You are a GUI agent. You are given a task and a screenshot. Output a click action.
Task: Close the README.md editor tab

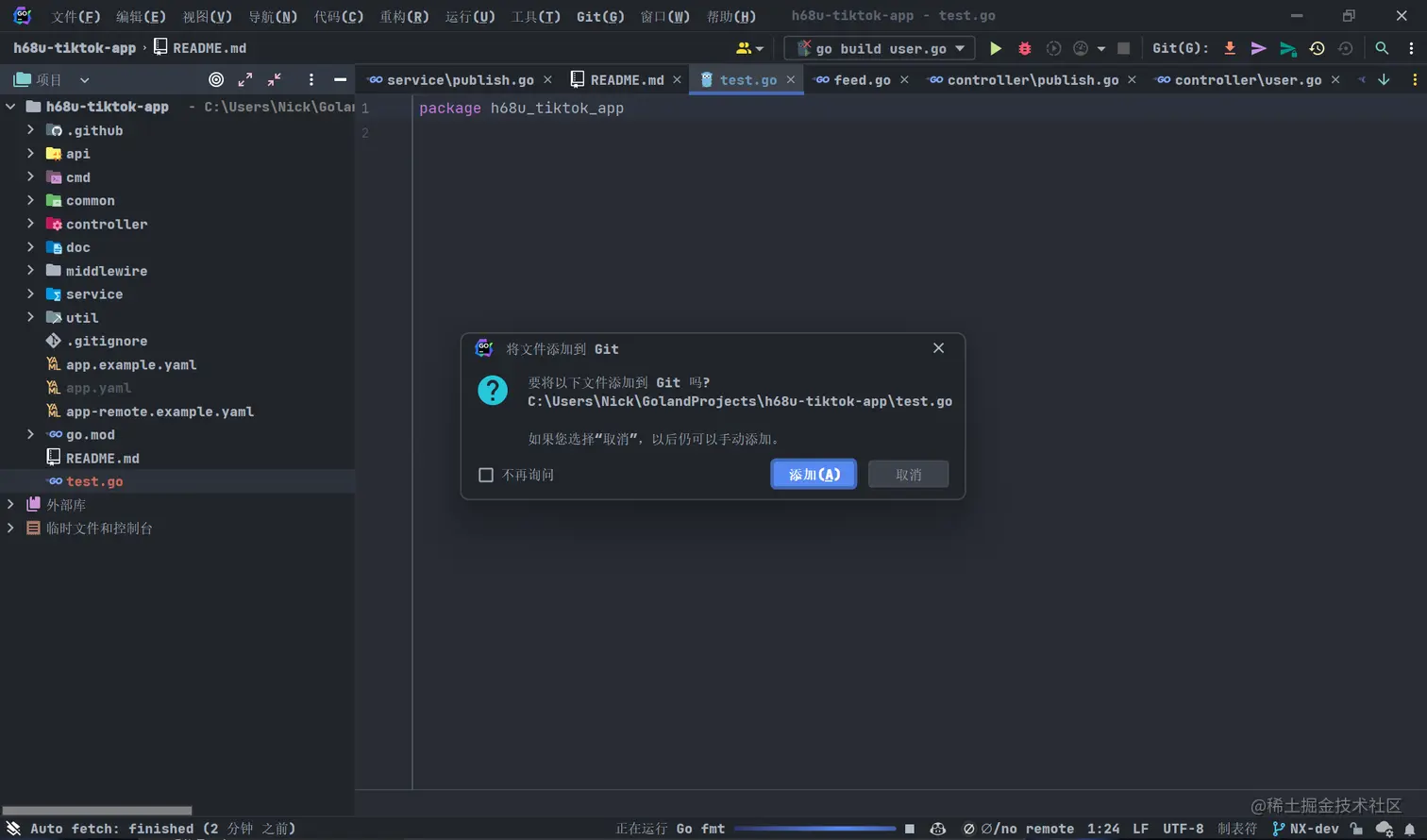pos(677,80)
